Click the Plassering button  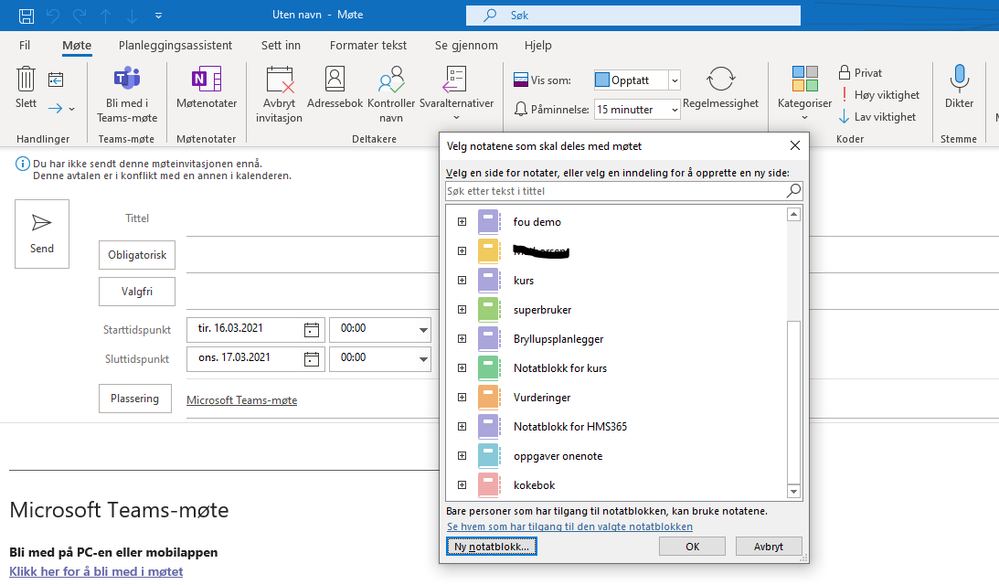pos(135,398)
